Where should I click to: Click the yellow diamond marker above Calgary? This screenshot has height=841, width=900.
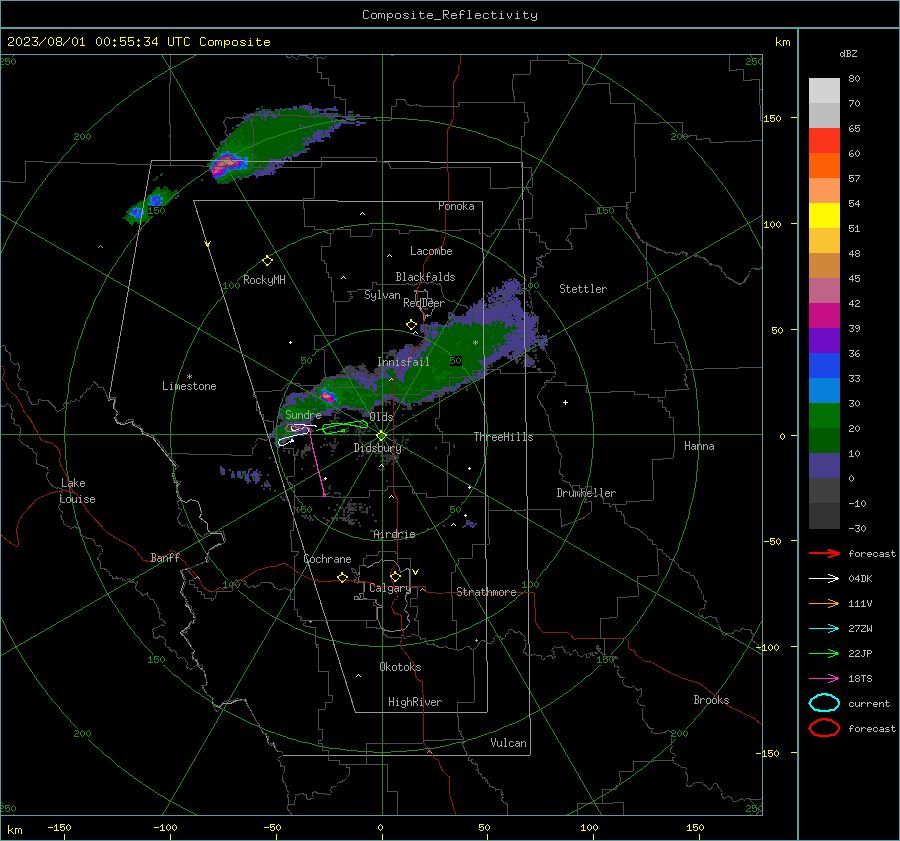(395, 576)
